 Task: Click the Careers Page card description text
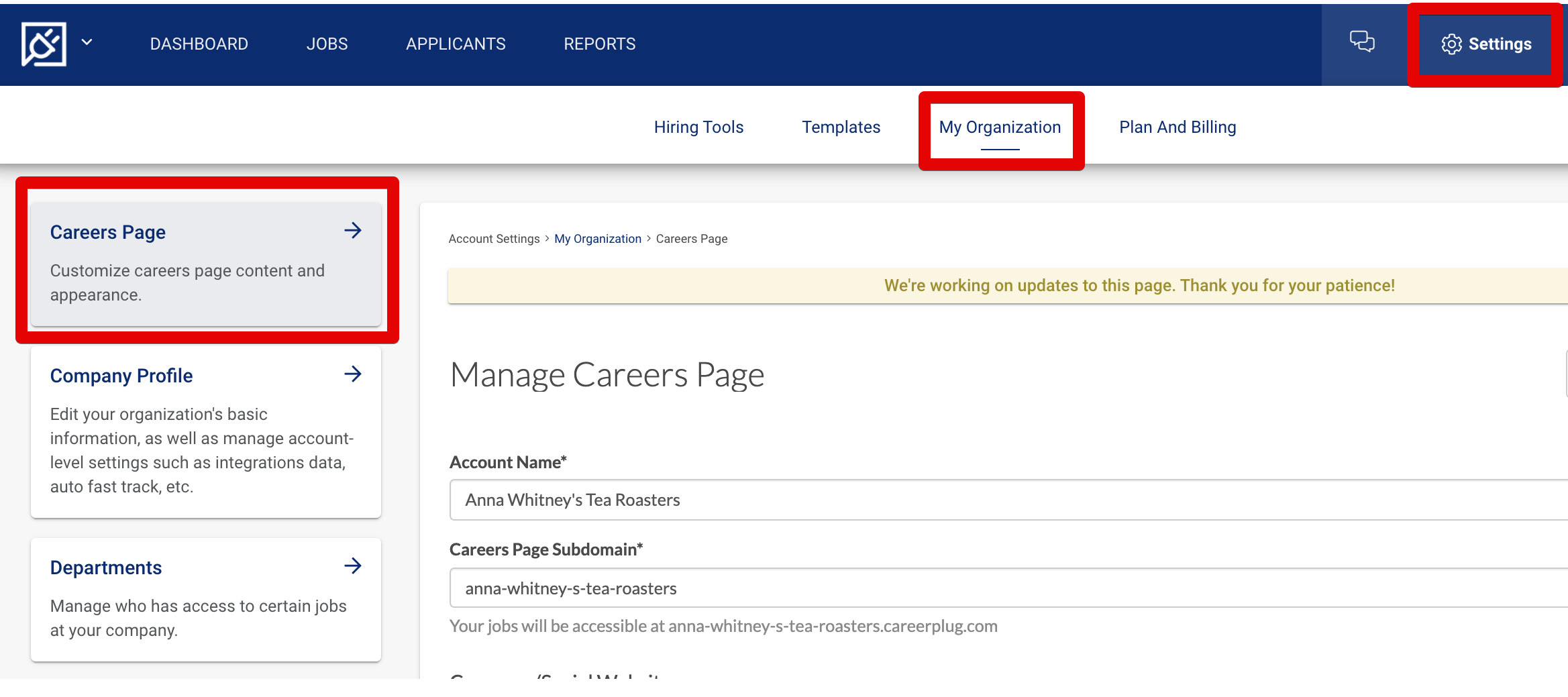[187, 283]
